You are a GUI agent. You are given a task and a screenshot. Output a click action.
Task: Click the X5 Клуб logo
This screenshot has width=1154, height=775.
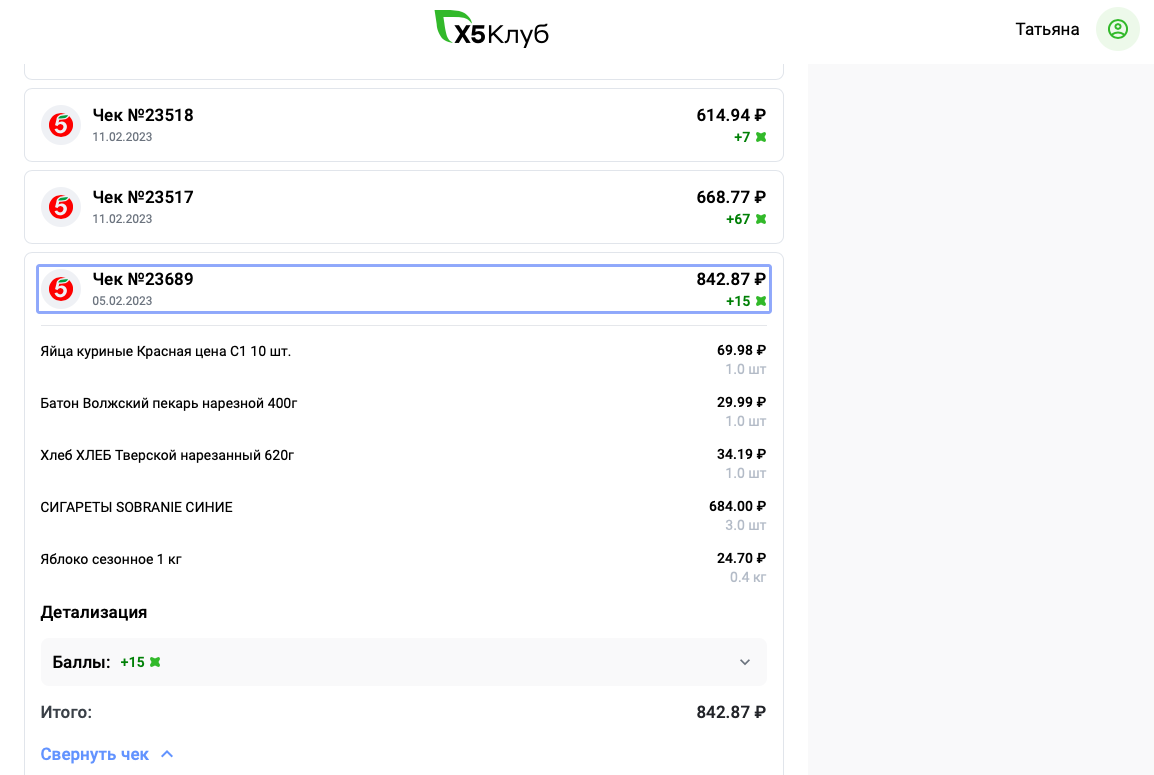pyautogui.click(x=491, y=29)
